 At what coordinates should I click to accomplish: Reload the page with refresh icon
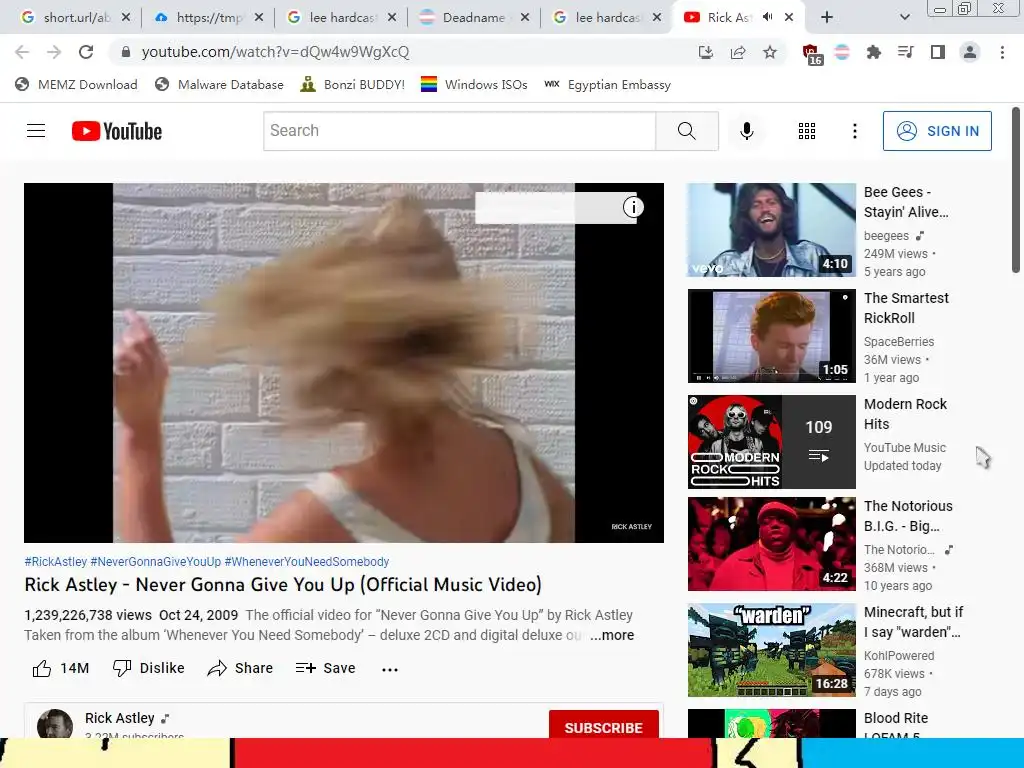[x=86, y=52]
